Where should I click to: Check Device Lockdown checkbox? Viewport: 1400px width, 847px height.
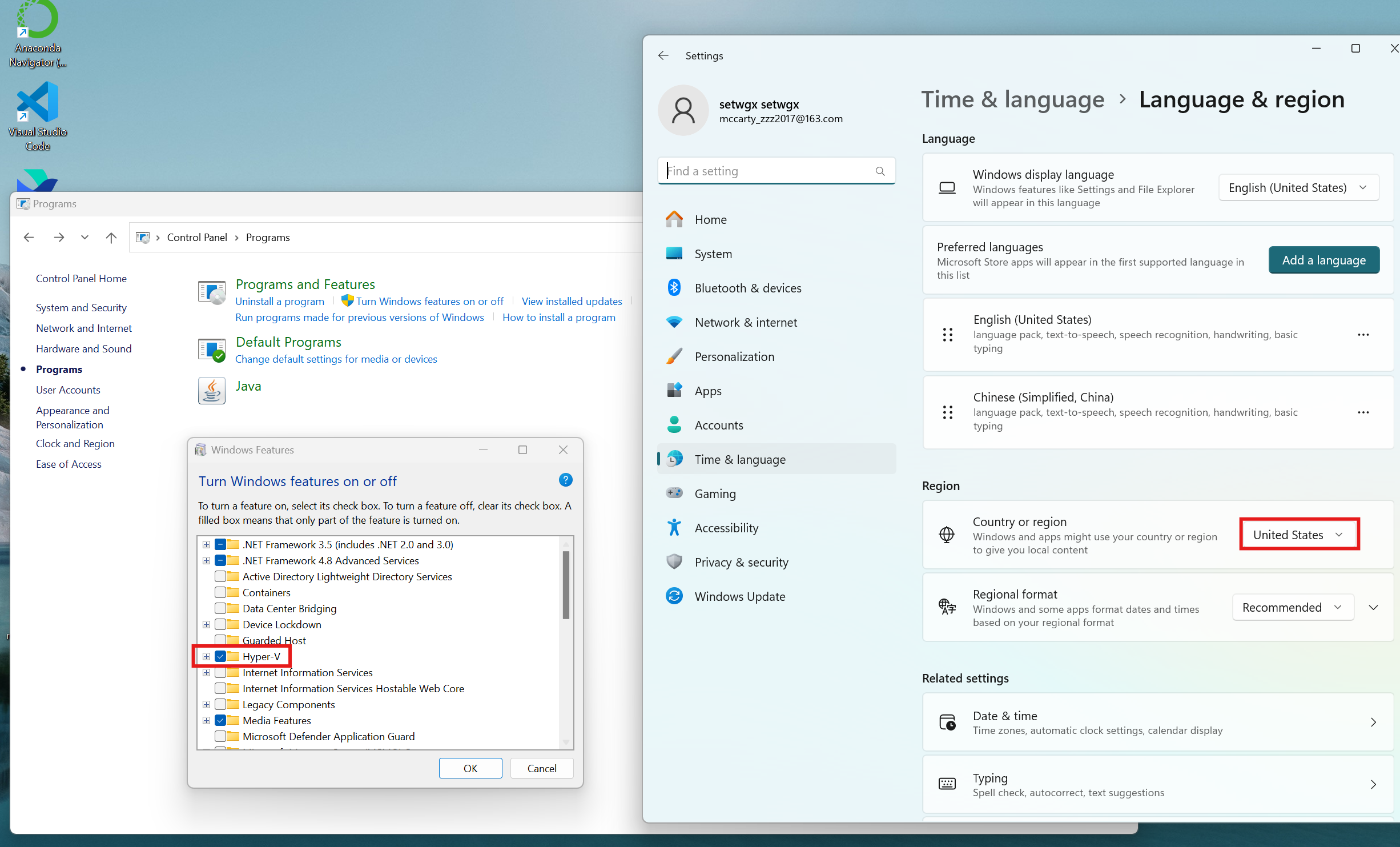220,625
